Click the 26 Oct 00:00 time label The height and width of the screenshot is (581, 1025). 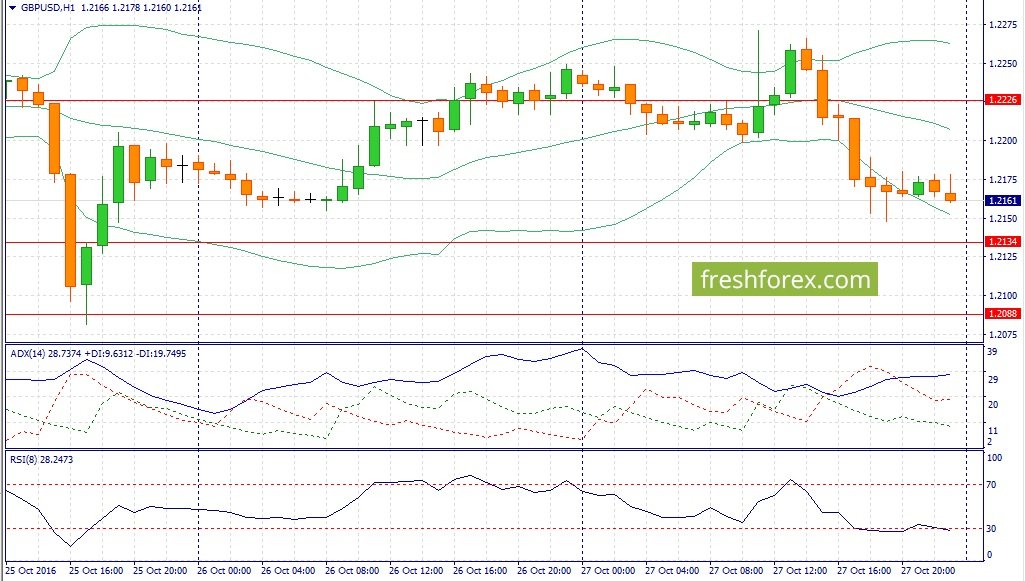(224, 571)
